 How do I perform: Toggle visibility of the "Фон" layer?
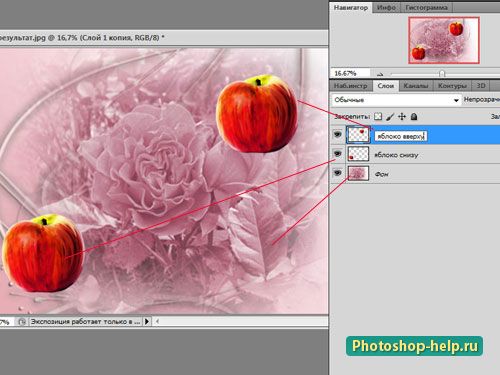pos(338,173)
